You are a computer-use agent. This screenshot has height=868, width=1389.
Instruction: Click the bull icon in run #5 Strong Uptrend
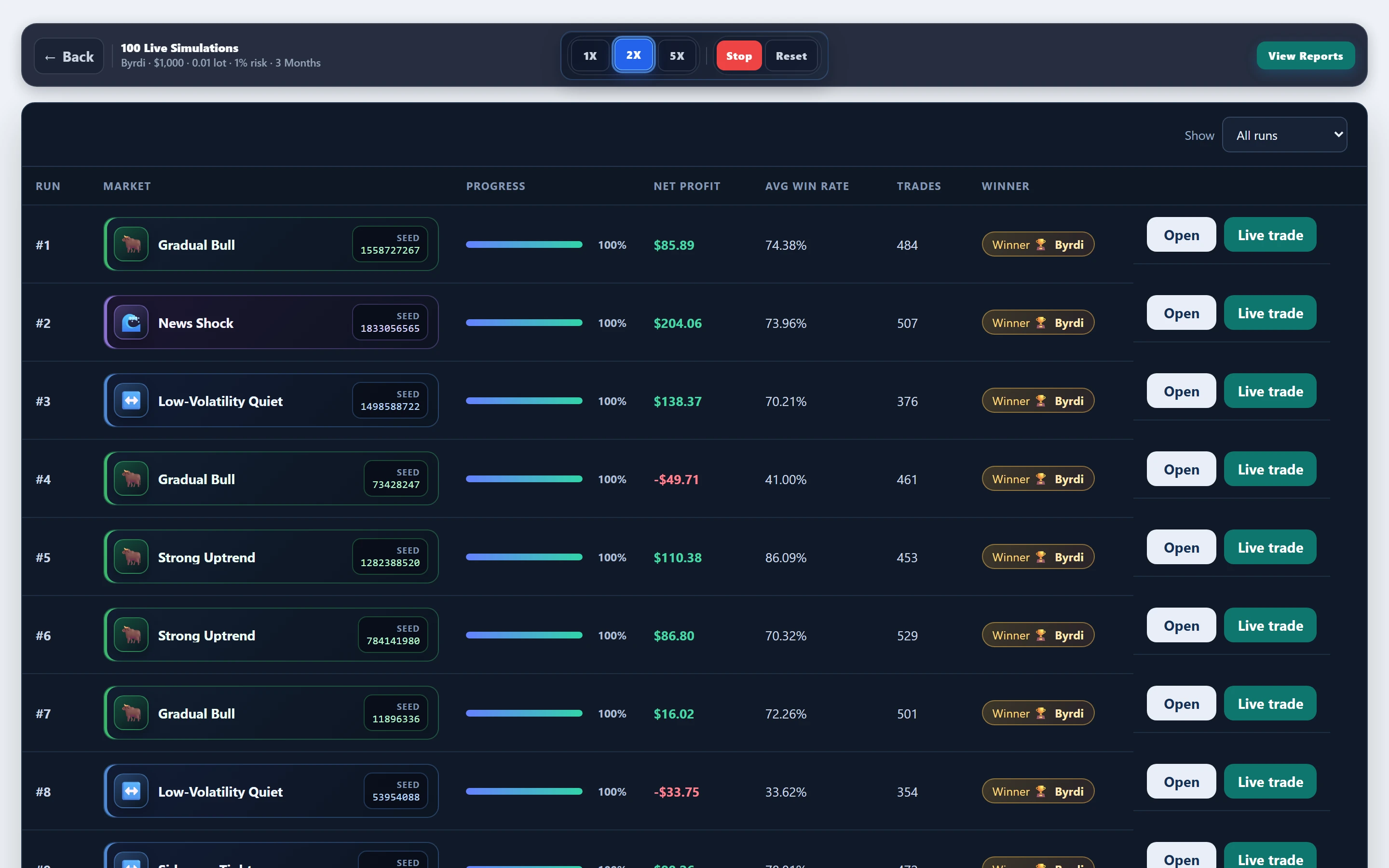[131, 557]
